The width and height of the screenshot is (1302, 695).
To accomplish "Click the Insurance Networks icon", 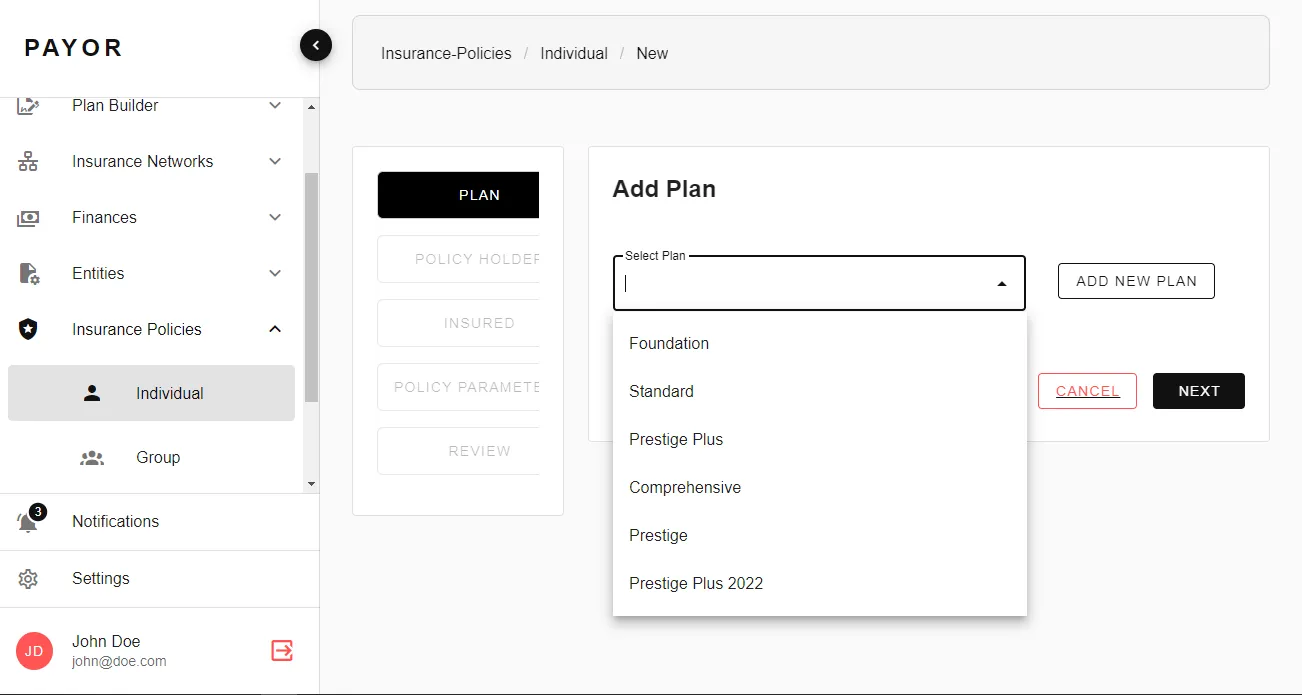I will (x=28, y=161).
